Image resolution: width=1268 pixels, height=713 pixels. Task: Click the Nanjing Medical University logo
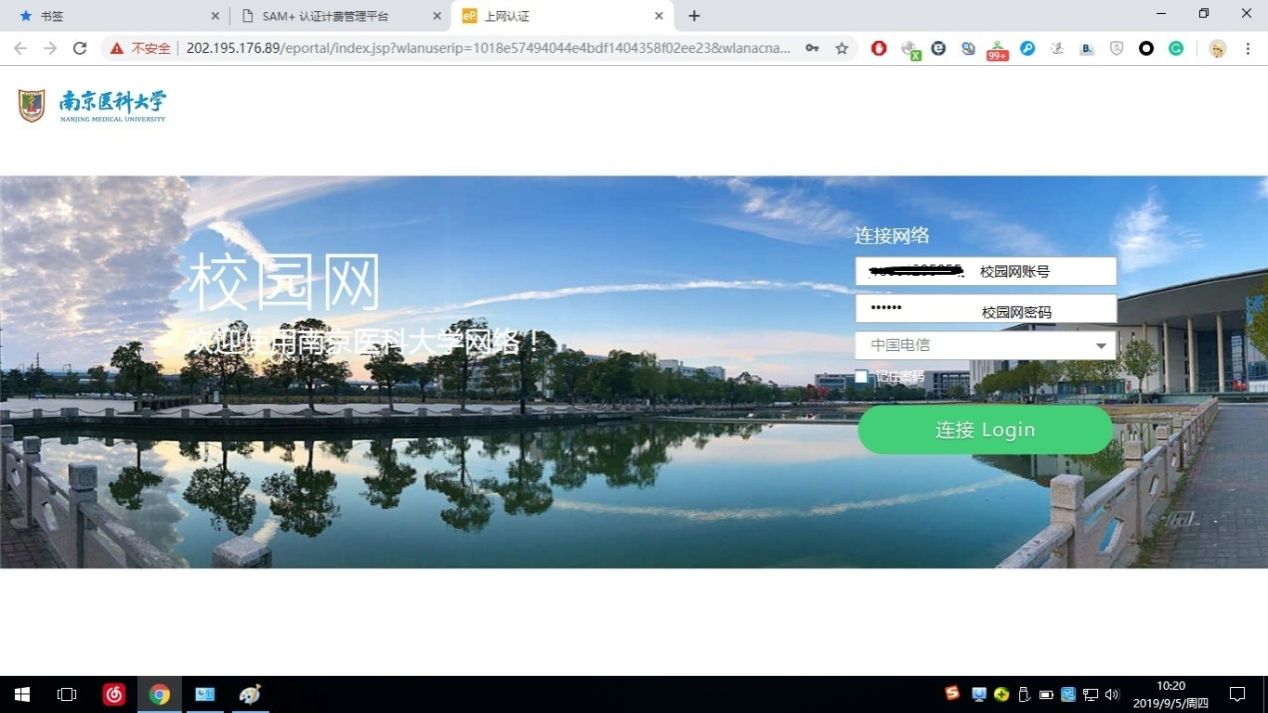tap(92, 106)
